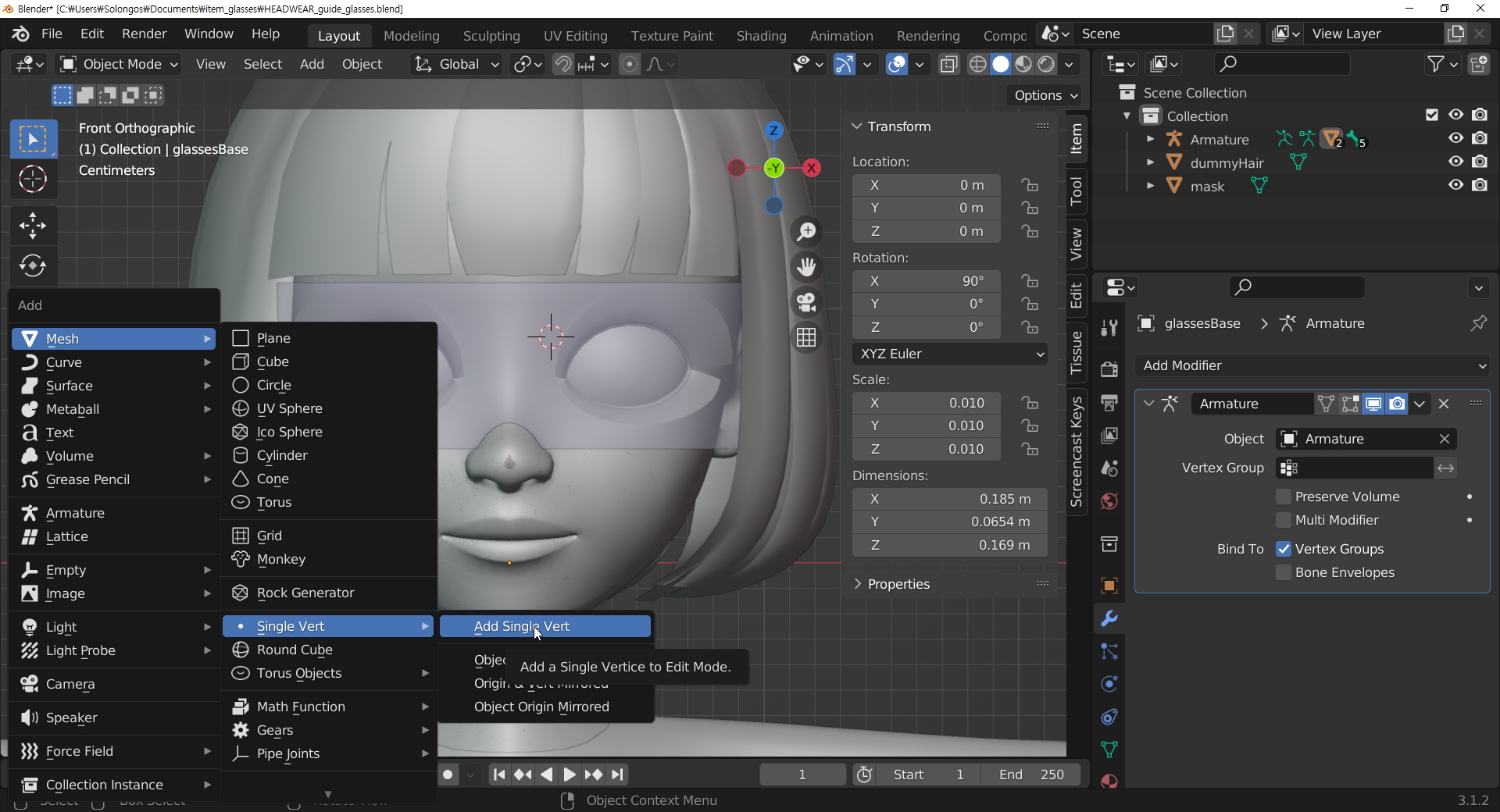Open Global transform orientation dropdown
1500x812 pixels.
[x=457, y=64]
